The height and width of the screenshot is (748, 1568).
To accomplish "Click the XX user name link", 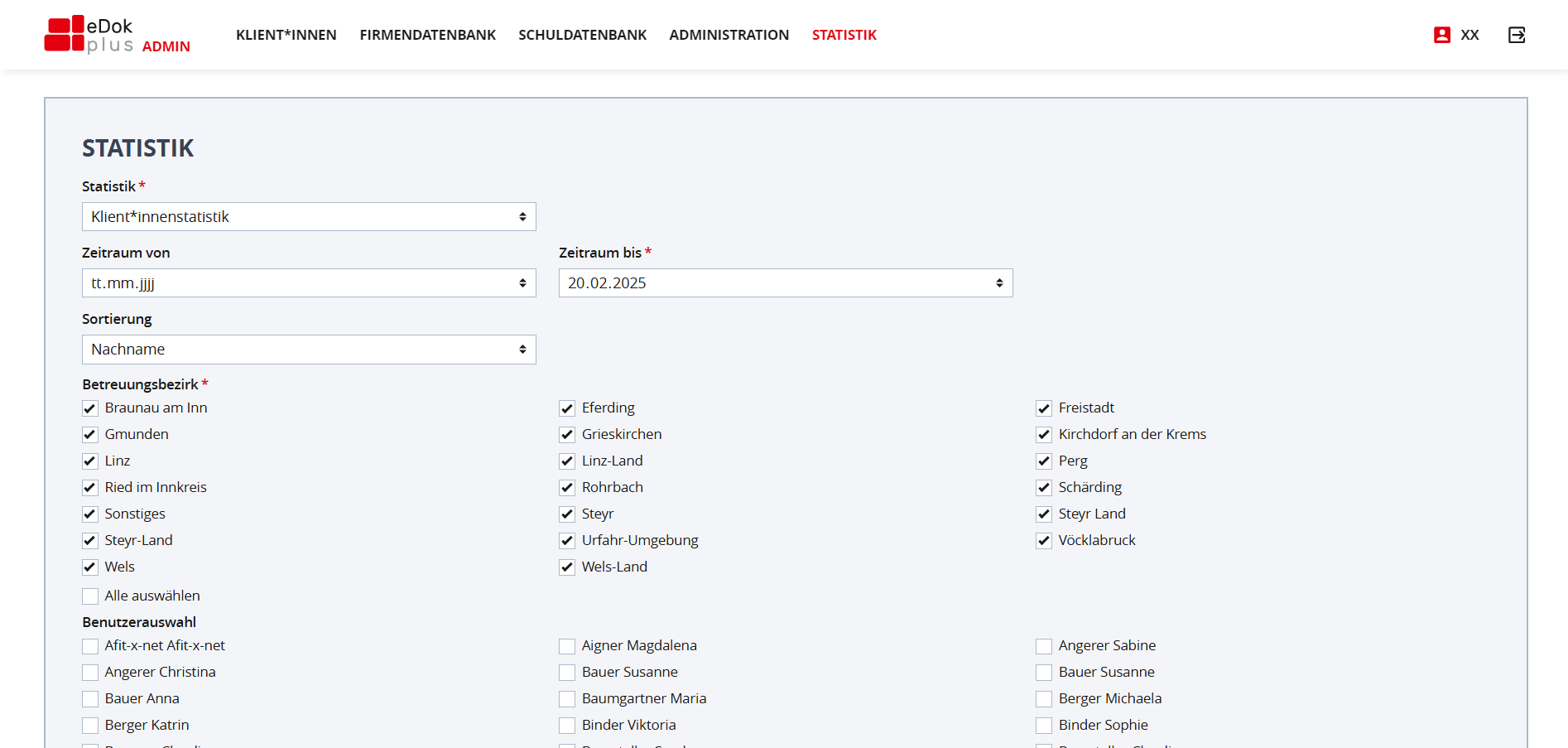I will [1469, 35].
